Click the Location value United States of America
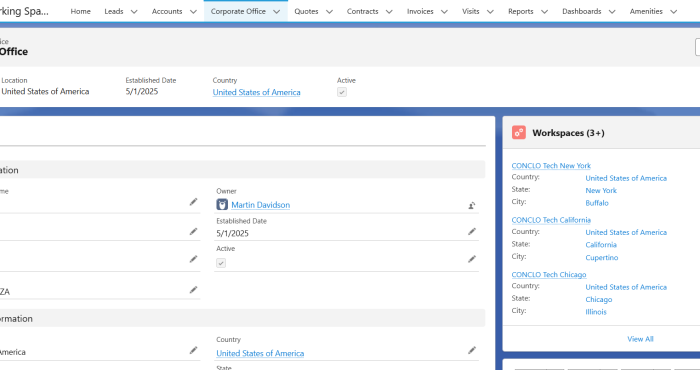 45,91
